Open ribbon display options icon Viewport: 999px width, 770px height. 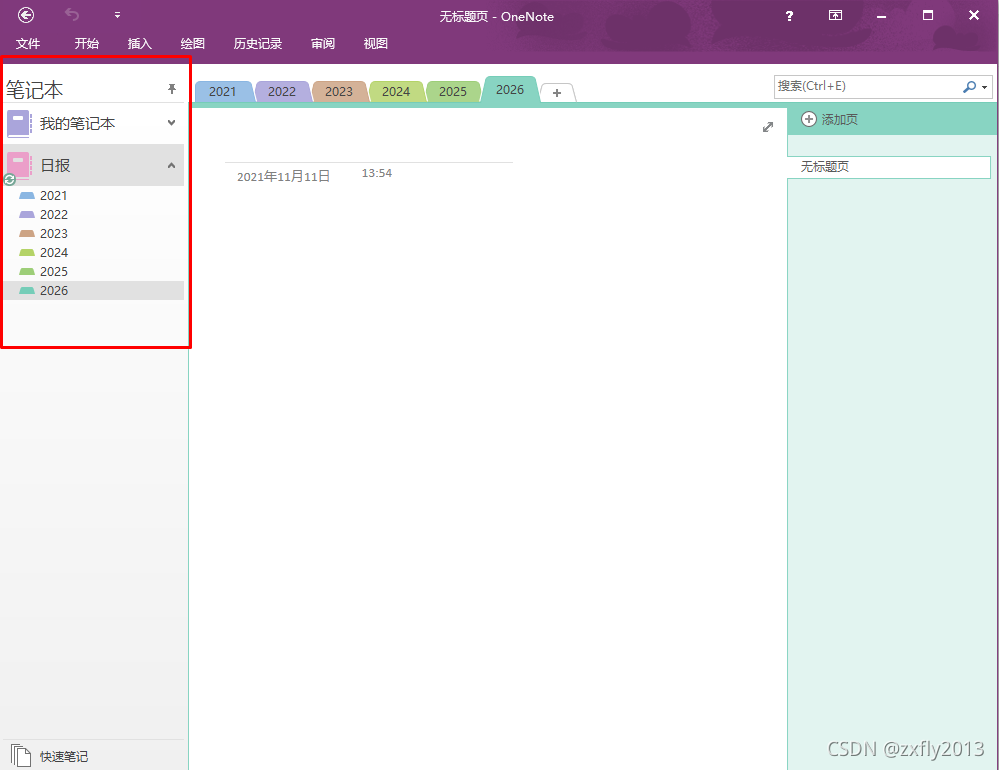[x=835, y=15]
